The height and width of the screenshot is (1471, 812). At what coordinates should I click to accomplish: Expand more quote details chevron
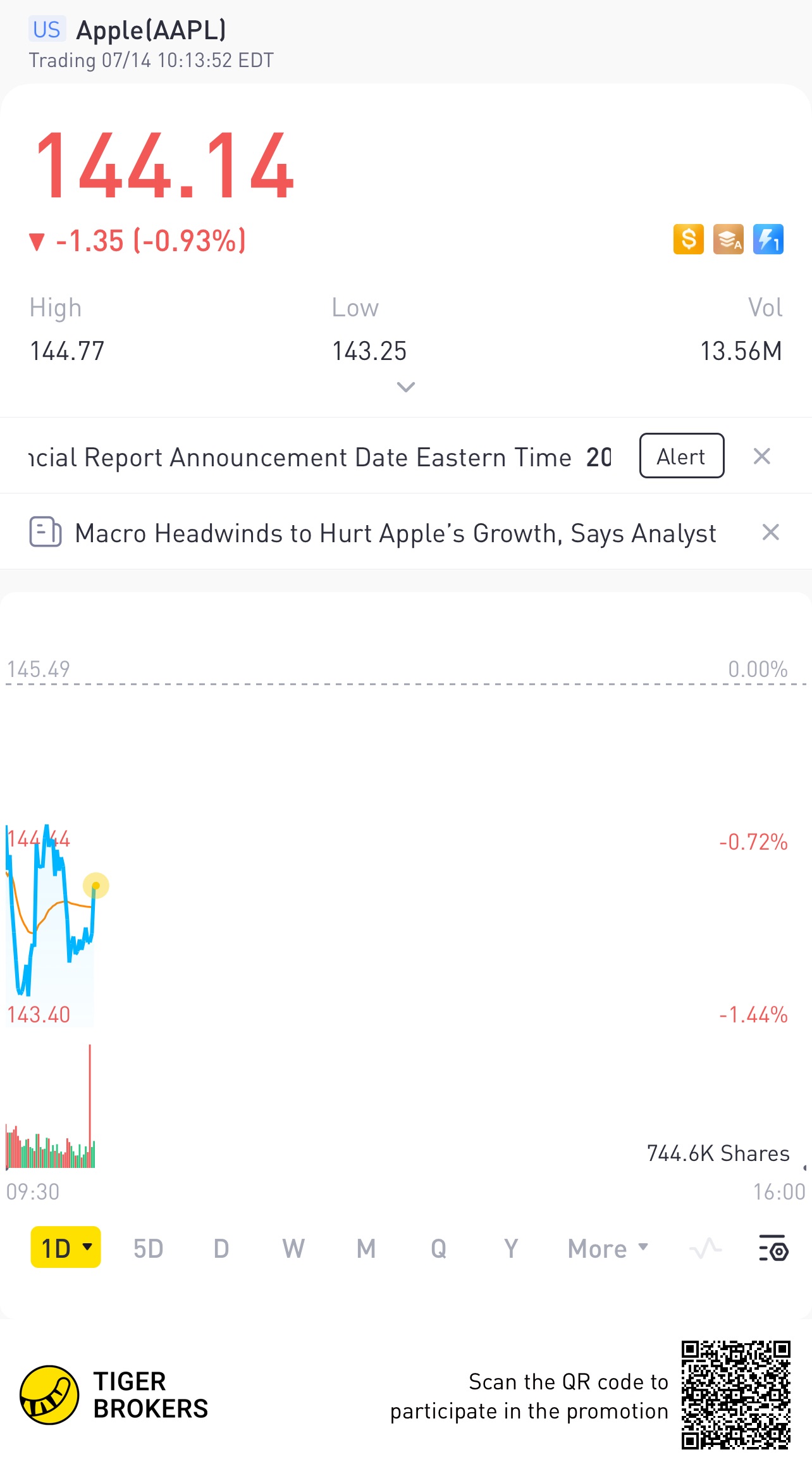click(405, 387)
